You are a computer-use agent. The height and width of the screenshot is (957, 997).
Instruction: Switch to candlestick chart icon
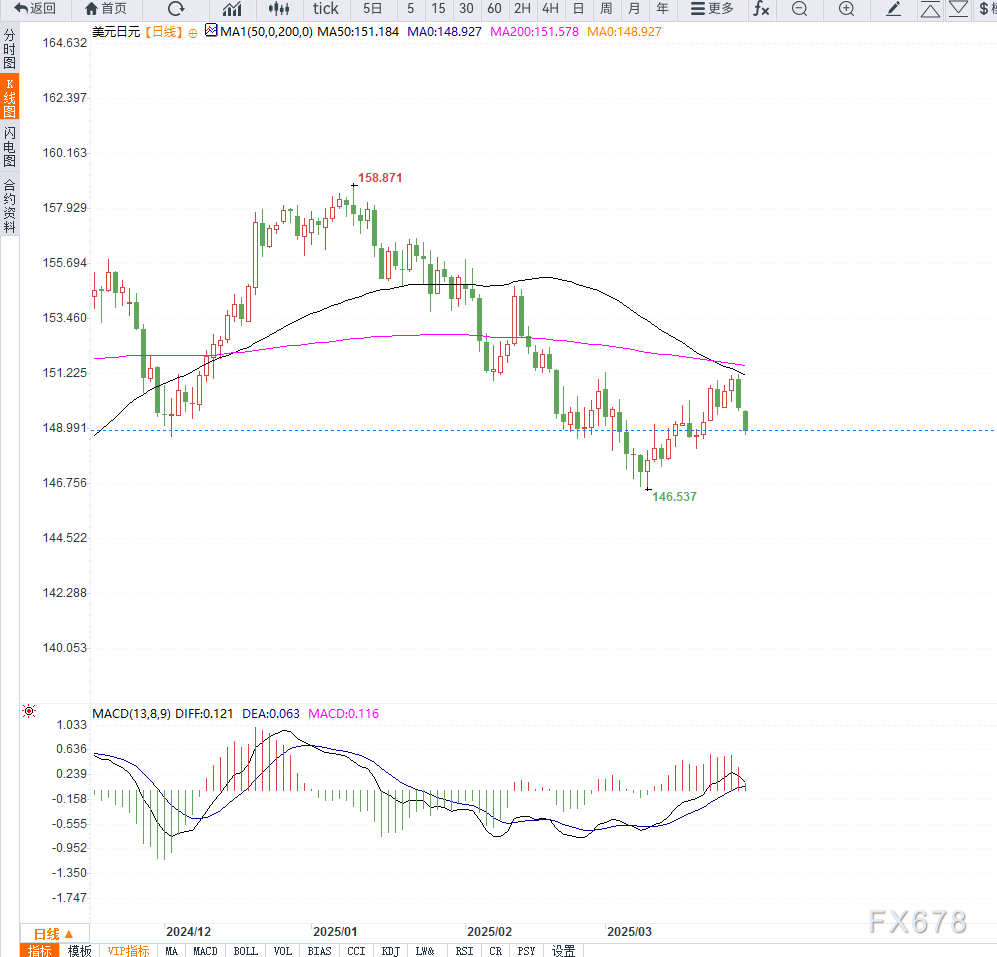tap(279, 9)
